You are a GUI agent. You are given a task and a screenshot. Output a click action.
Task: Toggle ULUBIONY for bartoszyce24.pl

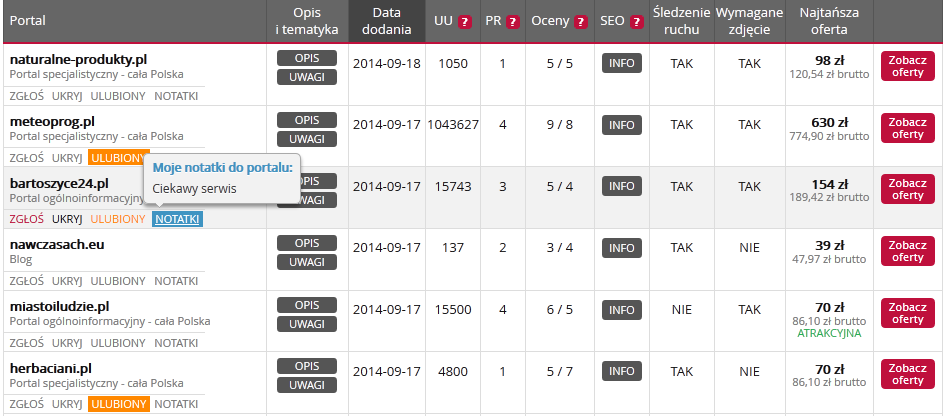pos(118,219)
